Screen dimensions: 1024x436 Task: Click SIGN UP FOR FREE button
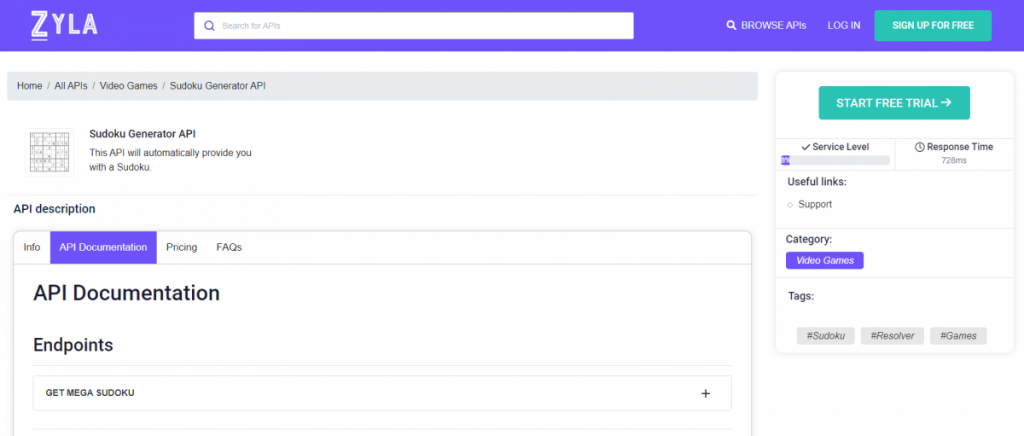[x=933, y=25]
